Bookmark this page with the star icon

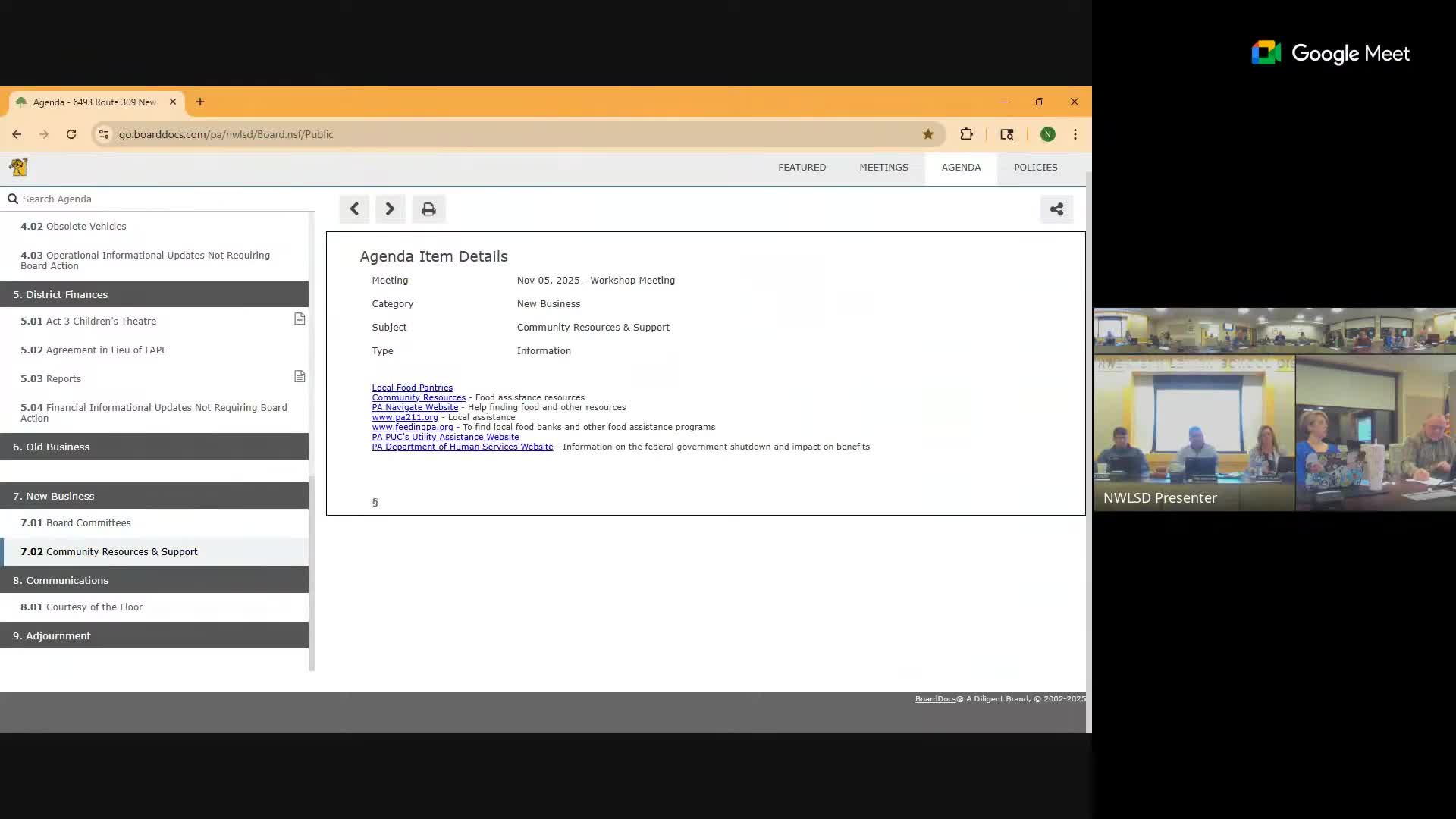(x=927, y=134)
